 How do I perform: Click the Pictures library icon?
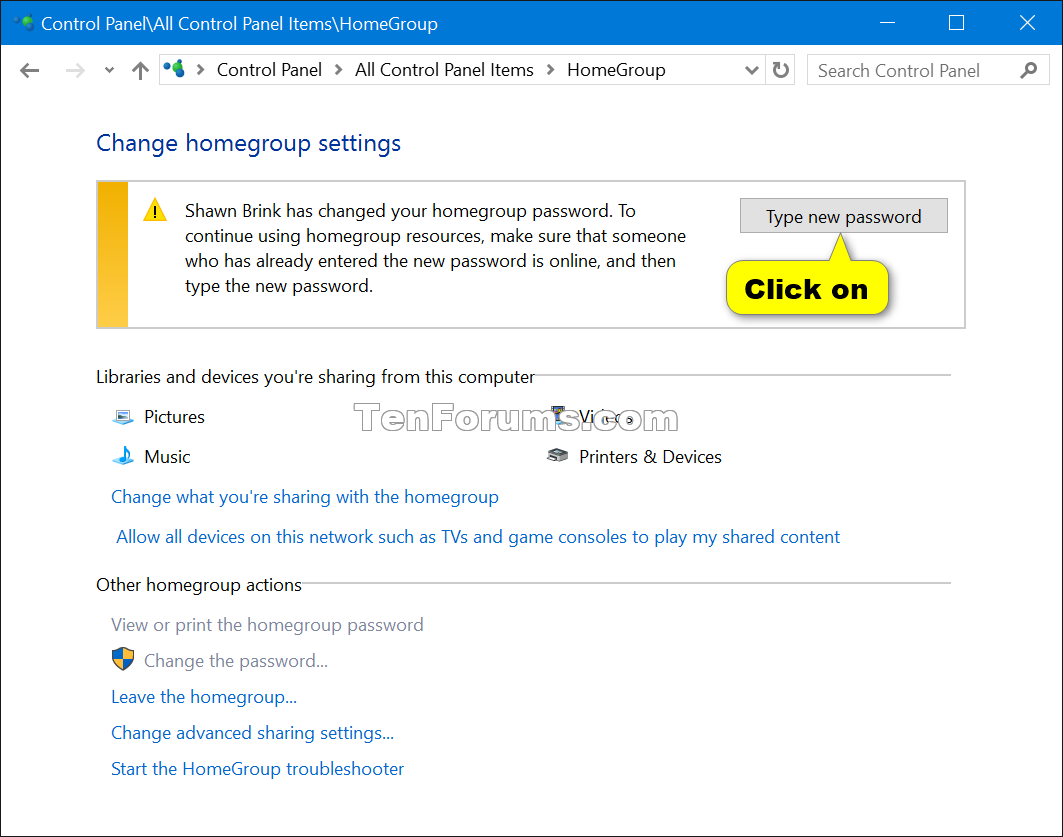click(x=123, y=417)
